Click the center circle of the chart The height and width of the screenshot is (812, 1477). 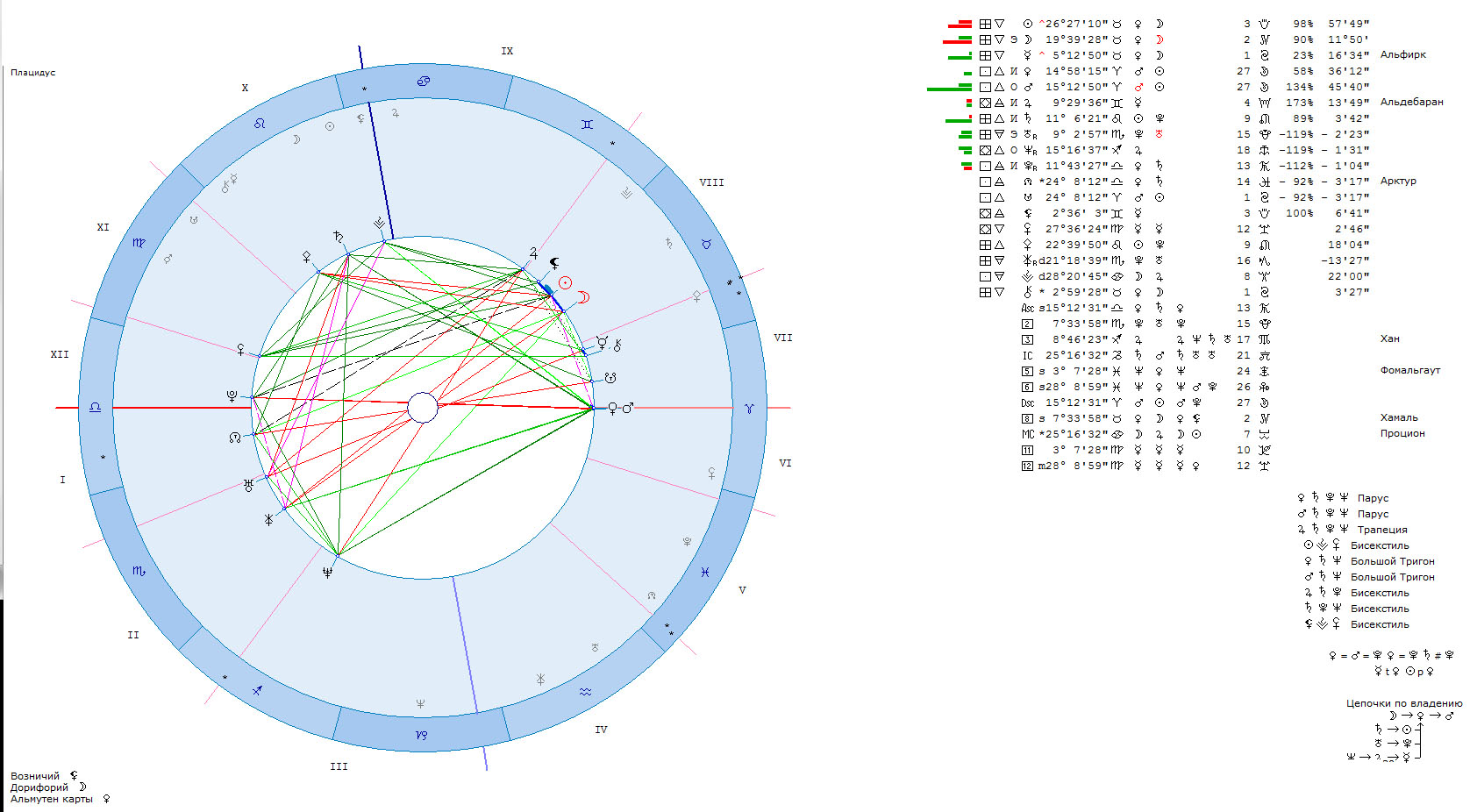[x=423, y=408]
